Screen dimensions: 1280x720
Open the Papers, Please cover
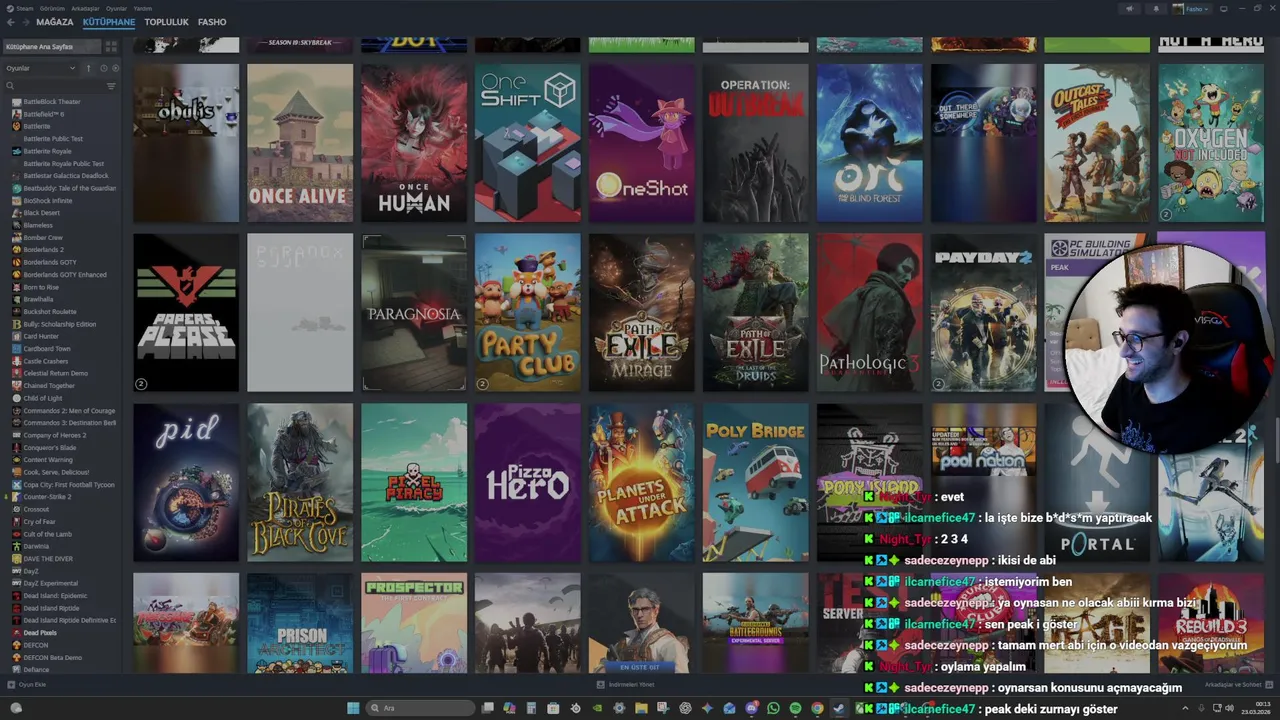[x=186, y=313]
